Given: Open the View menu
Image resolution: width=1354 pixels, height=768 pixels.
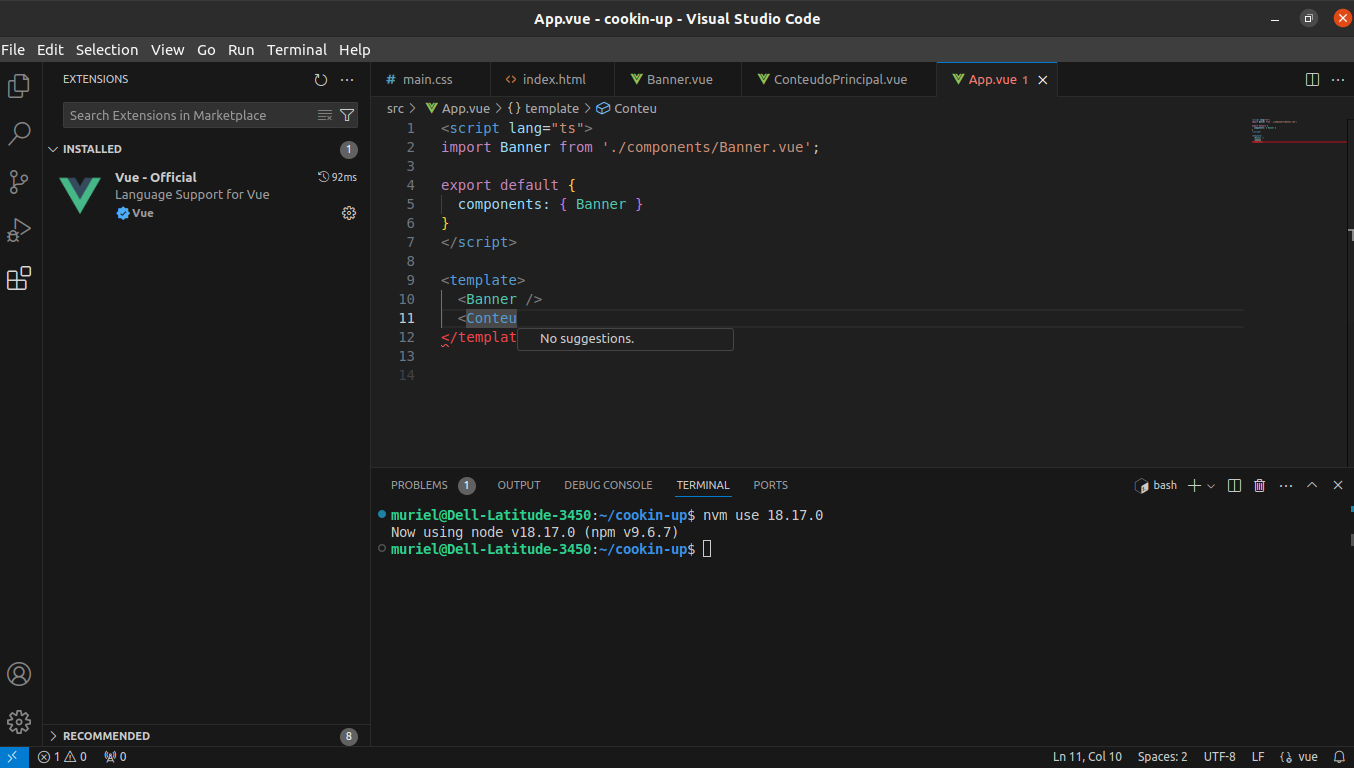Looking at the screenshot, I should (x=168, y=50).
